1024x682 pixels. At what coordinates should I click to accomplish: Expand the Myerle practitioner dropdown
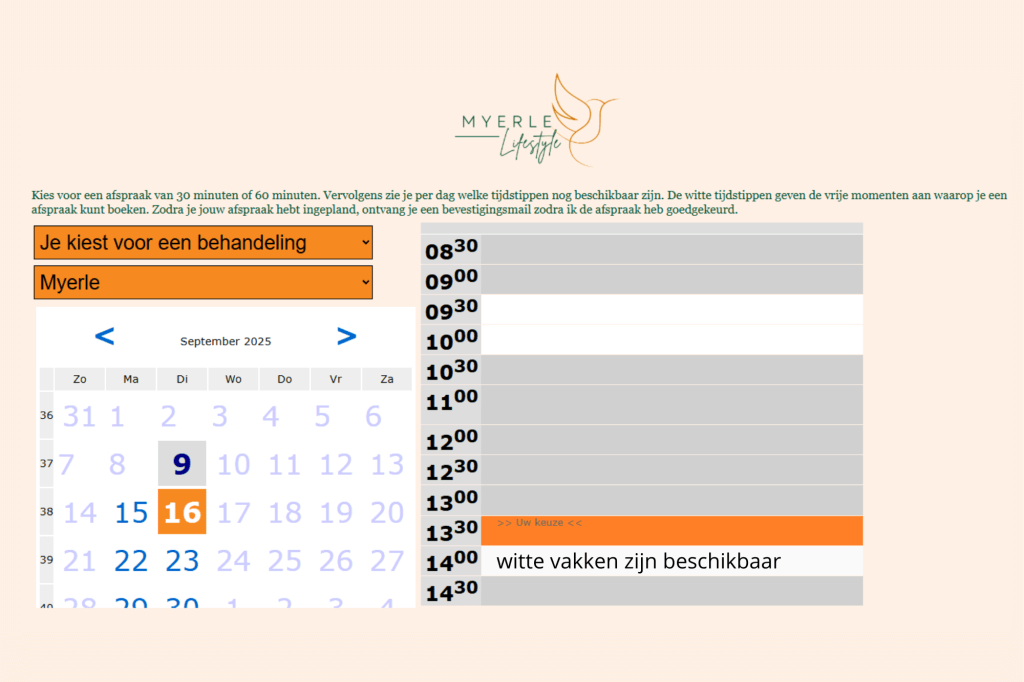point(203,283)
